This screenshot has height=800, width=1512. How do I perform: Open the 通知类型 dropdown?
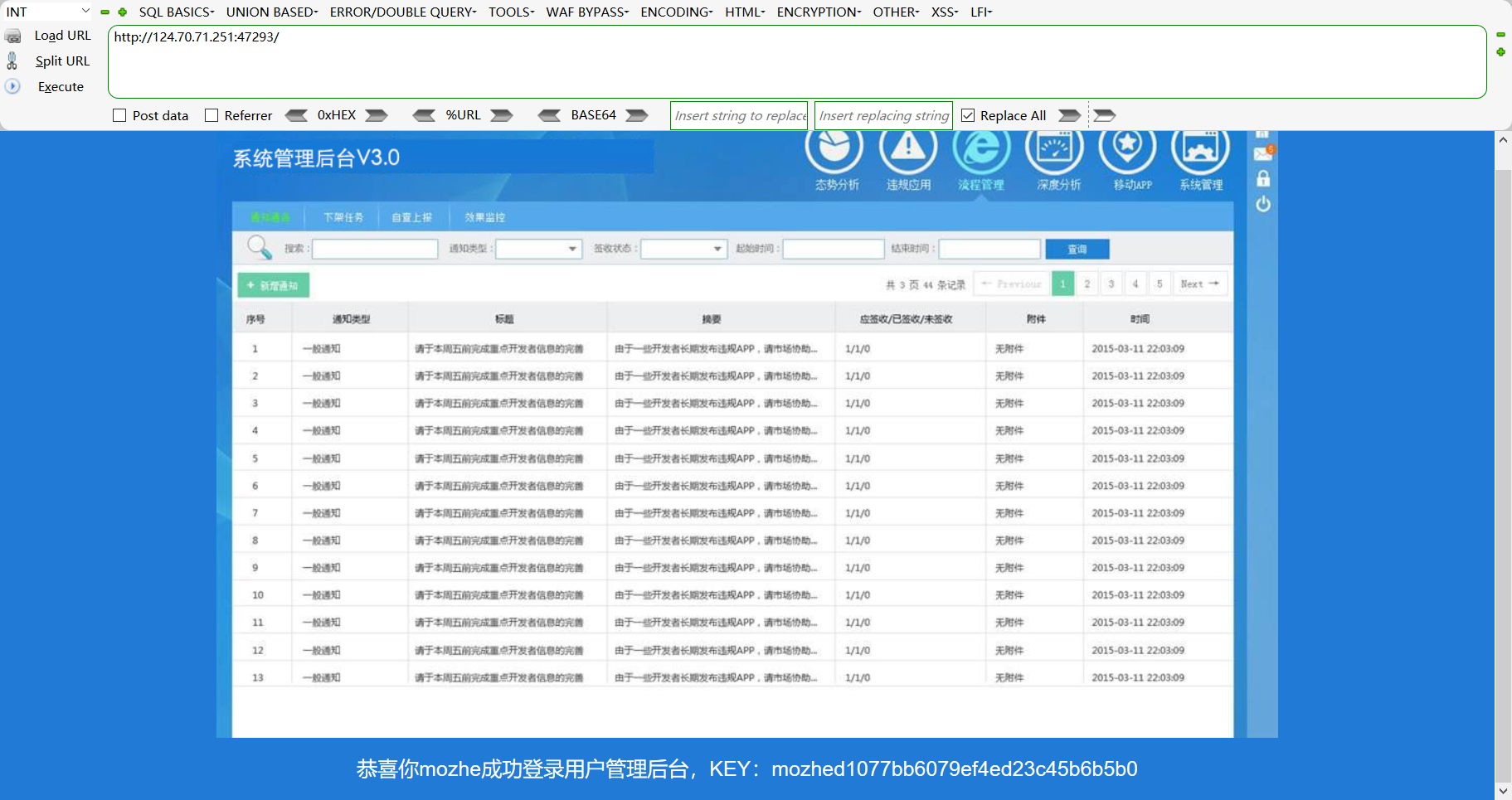(x=539, y=249)
